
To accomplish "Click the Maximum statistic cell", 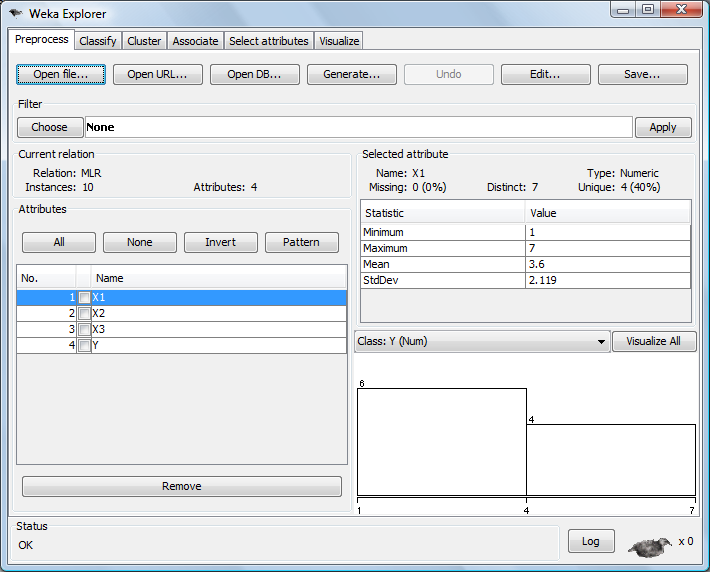I will tap(443, 248).
